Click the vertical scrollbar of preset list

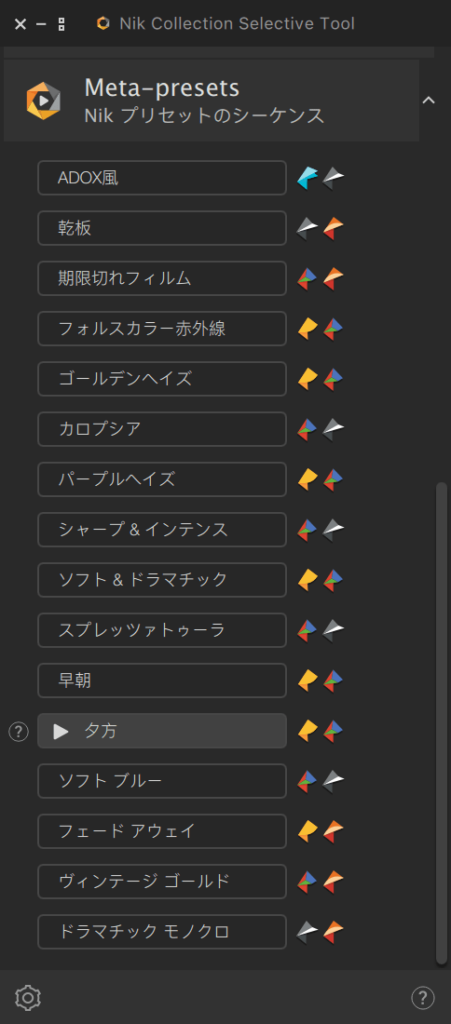441,723
